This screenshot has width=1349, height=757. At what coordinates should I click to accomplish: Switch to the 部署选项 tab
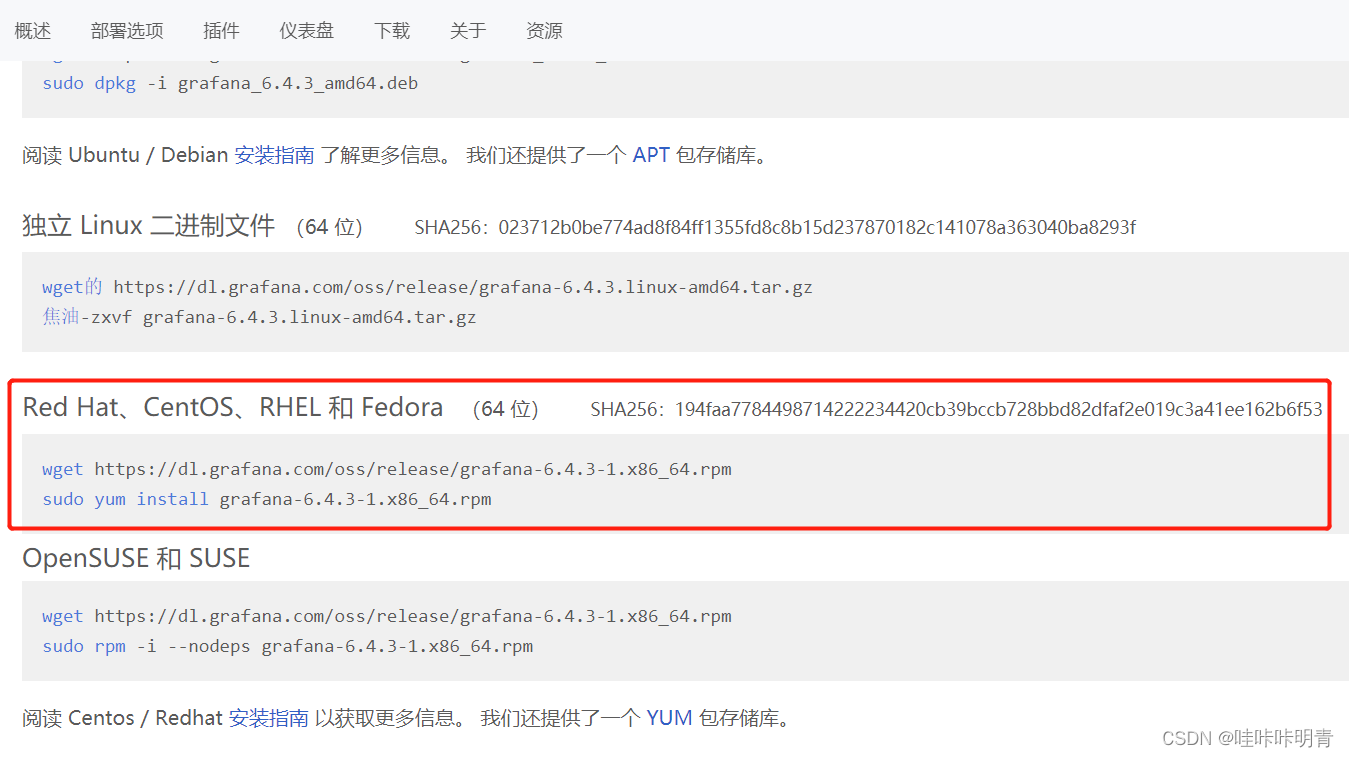tap(127, 31)
